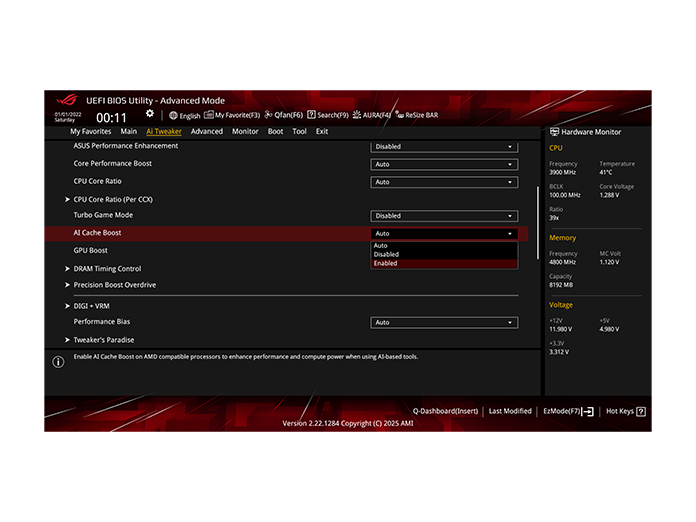The image size is (696, 522).
Task: Open the Exit tab
Action: click(322, 131)
